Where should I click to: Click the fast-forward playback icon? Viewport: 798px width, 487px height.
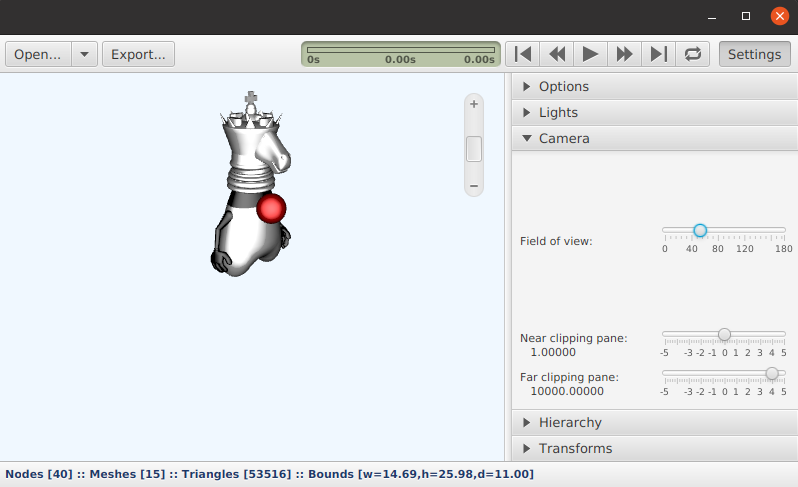pyautogui.click(x=624, y=54)
